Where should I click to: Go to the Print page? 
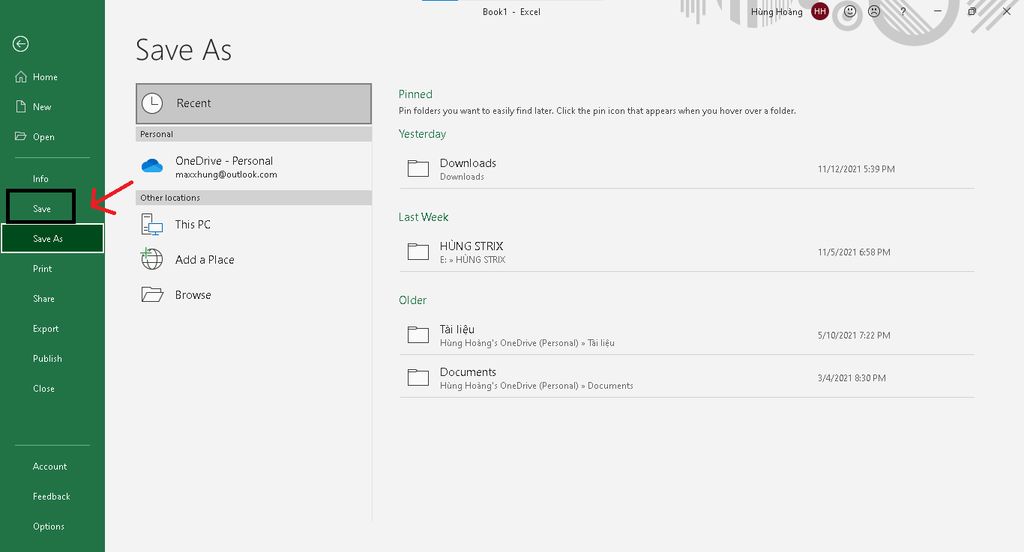tap(42, 269)
